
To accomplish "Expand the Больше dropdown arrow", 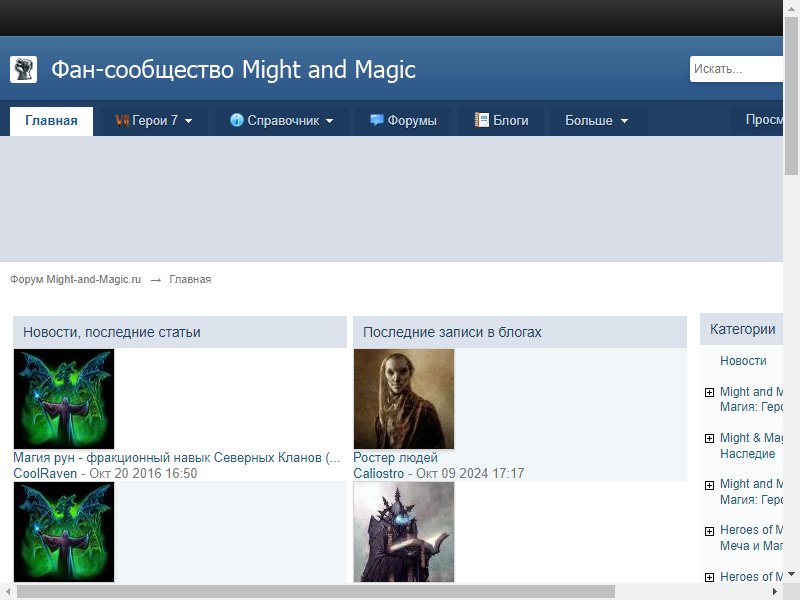I will click(624, 121).
